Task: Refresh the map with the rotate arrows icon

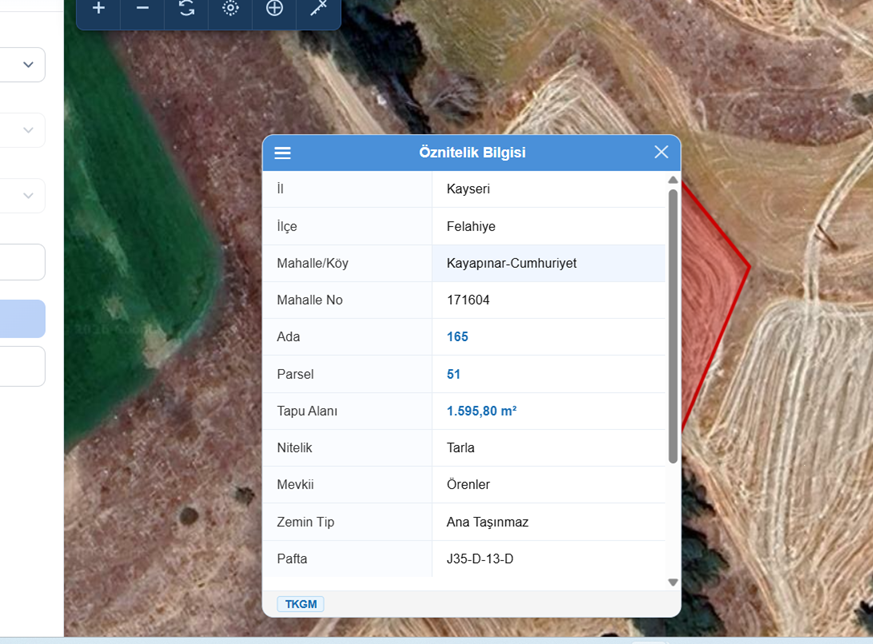Action: point(187,8)
